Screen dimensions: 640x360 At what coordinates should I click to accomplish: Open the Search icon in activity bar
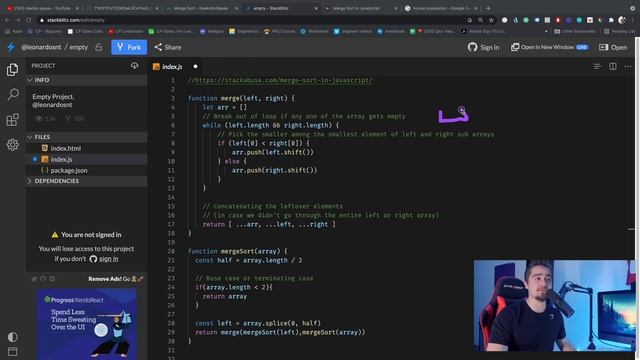pyautogui.click(x=13, y=95)
